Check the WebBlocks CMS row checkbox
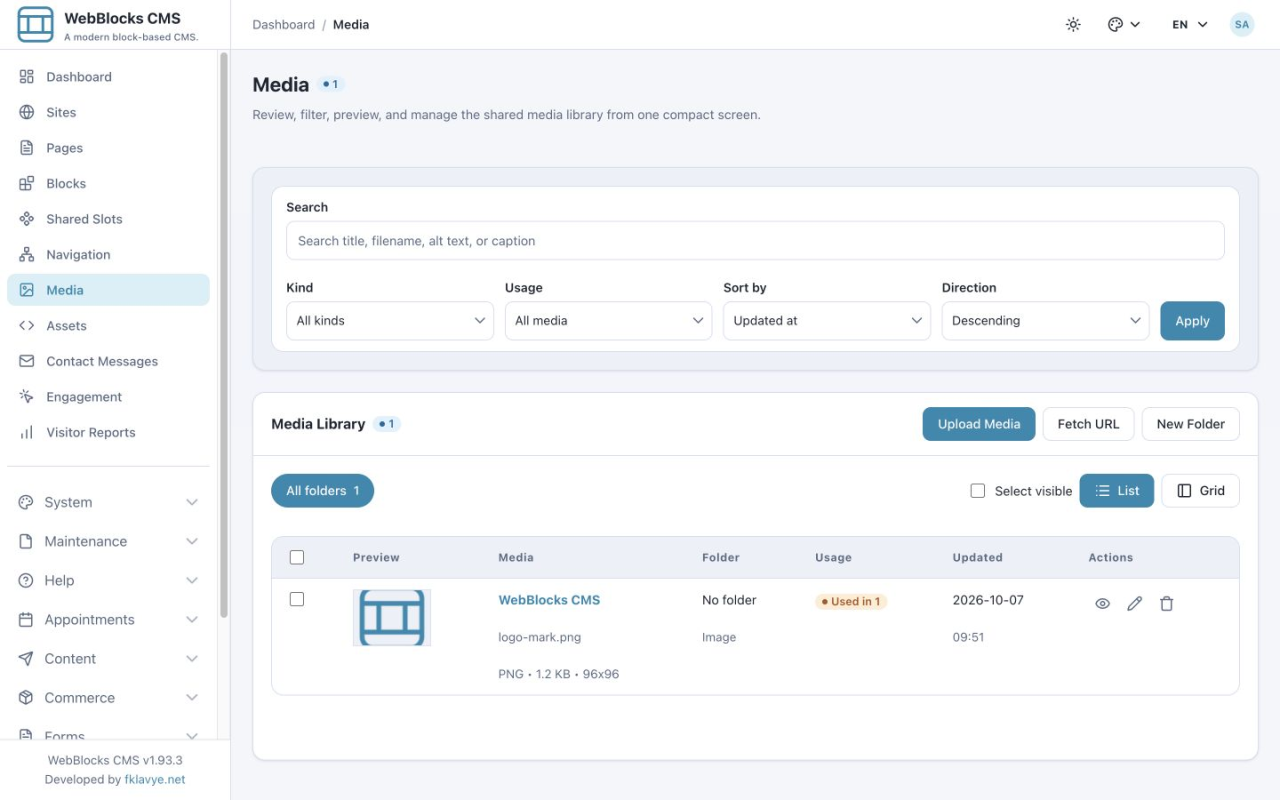This screenshot has height=800, width=1280. pos(296,599)
